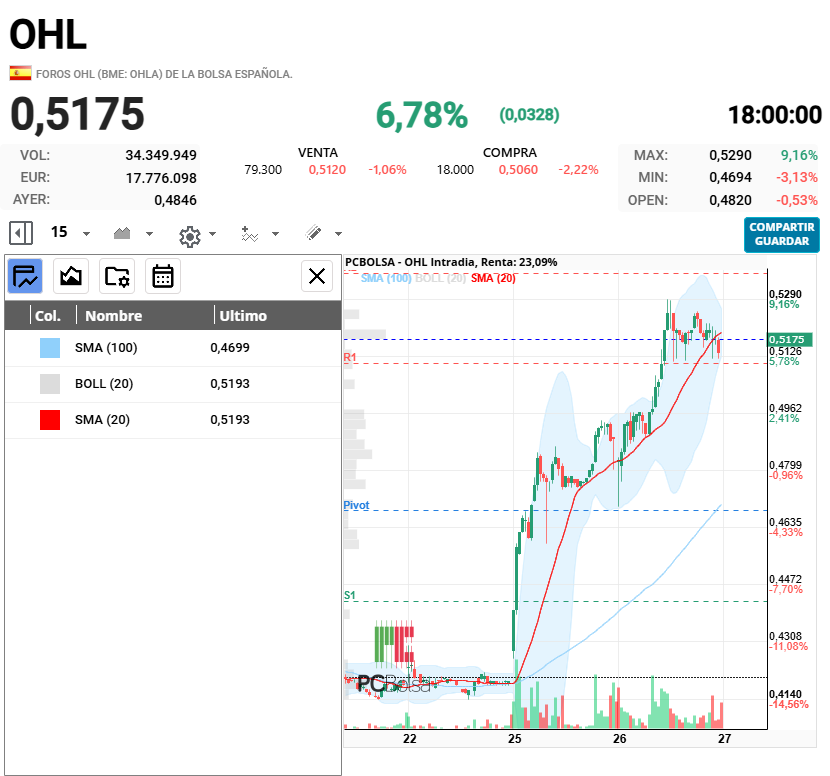Collapse the side panel toggle icon

point(21,233)
